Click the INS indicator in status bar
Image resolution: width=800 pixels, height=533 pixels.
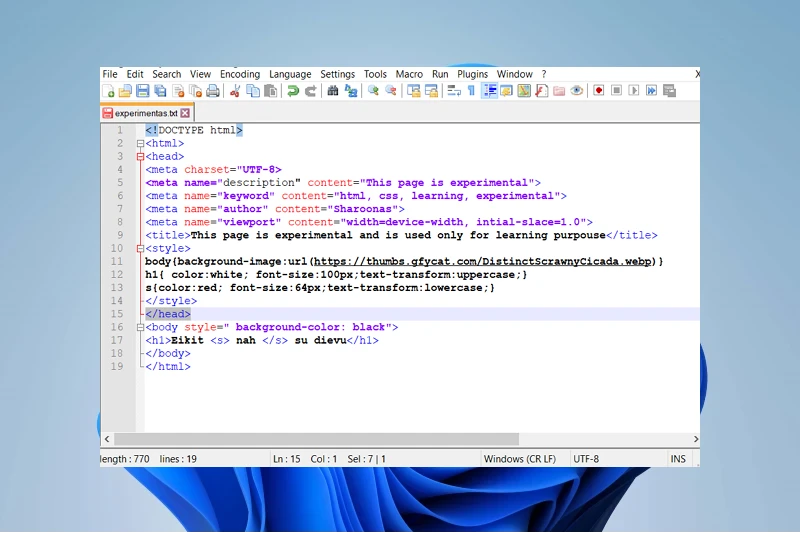tap(678, 459)
